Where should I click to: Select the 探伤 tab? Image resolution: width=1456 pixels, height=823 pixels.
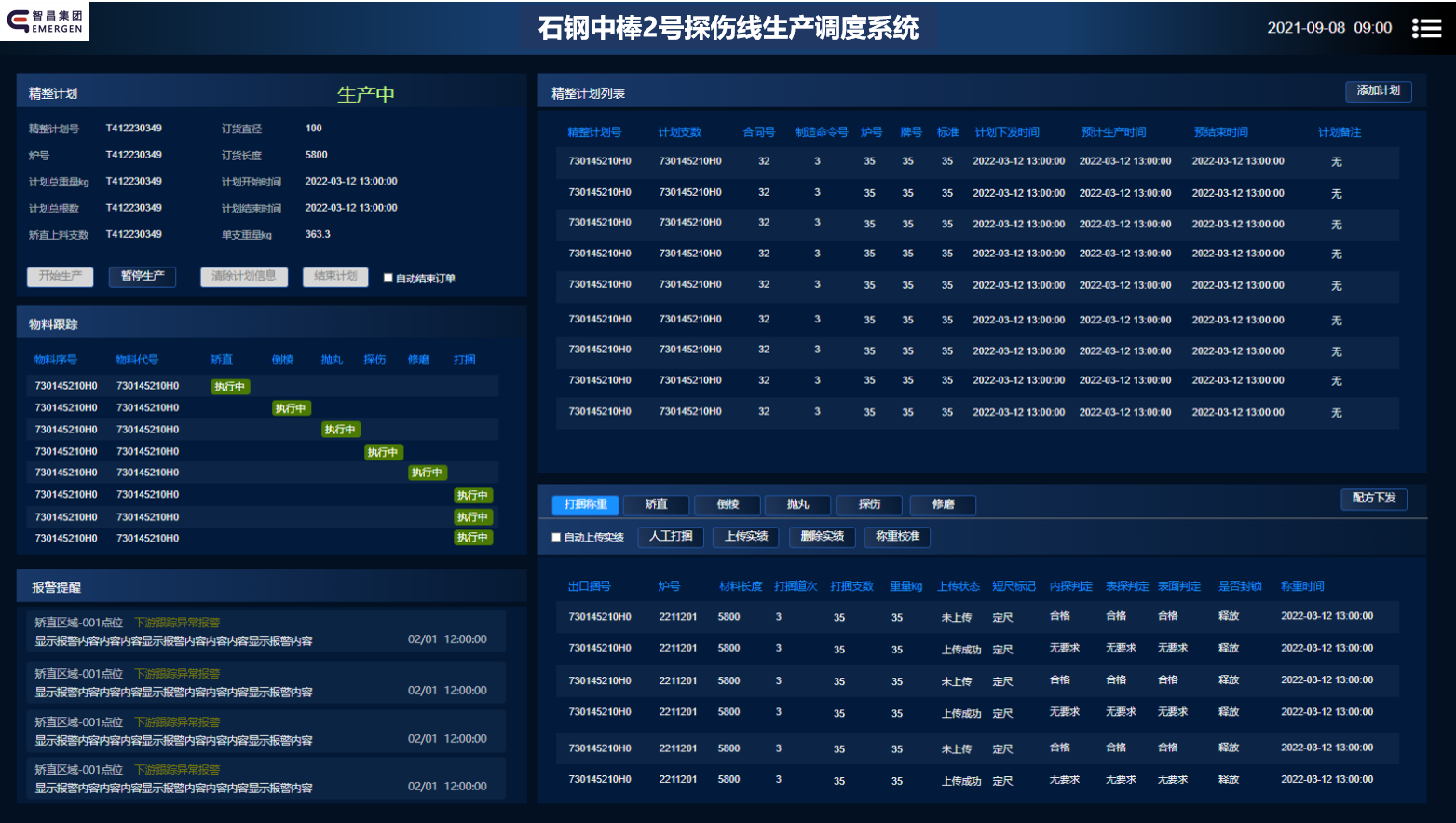(869, 504)
